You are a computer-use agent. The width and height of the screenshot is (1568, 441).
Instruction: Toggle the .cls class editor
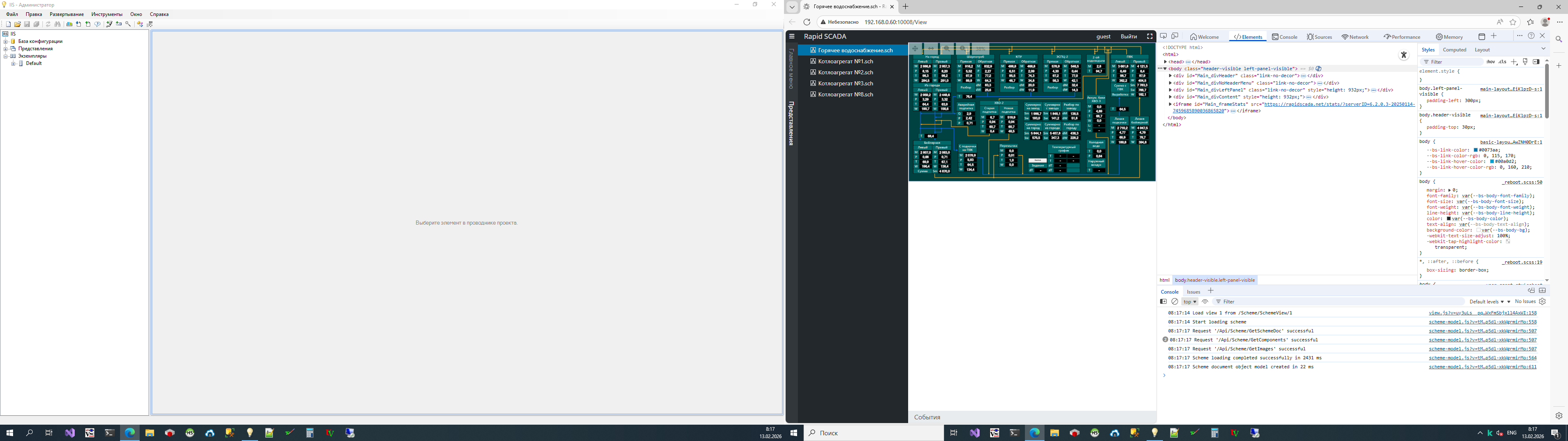tap(1502, 62)
